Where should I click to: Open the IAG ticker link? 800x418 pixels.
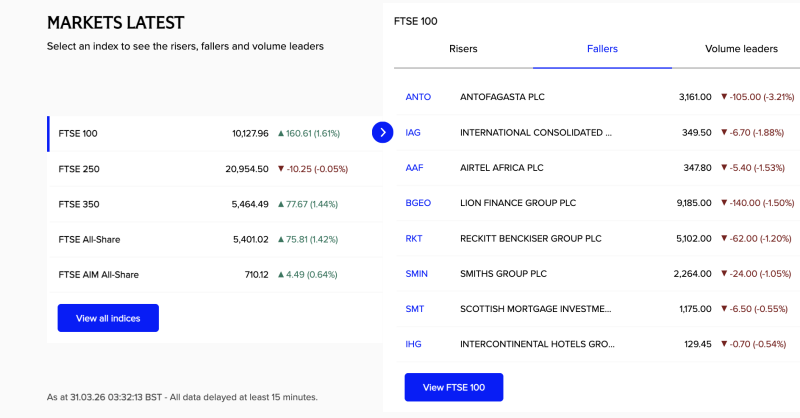413,133
